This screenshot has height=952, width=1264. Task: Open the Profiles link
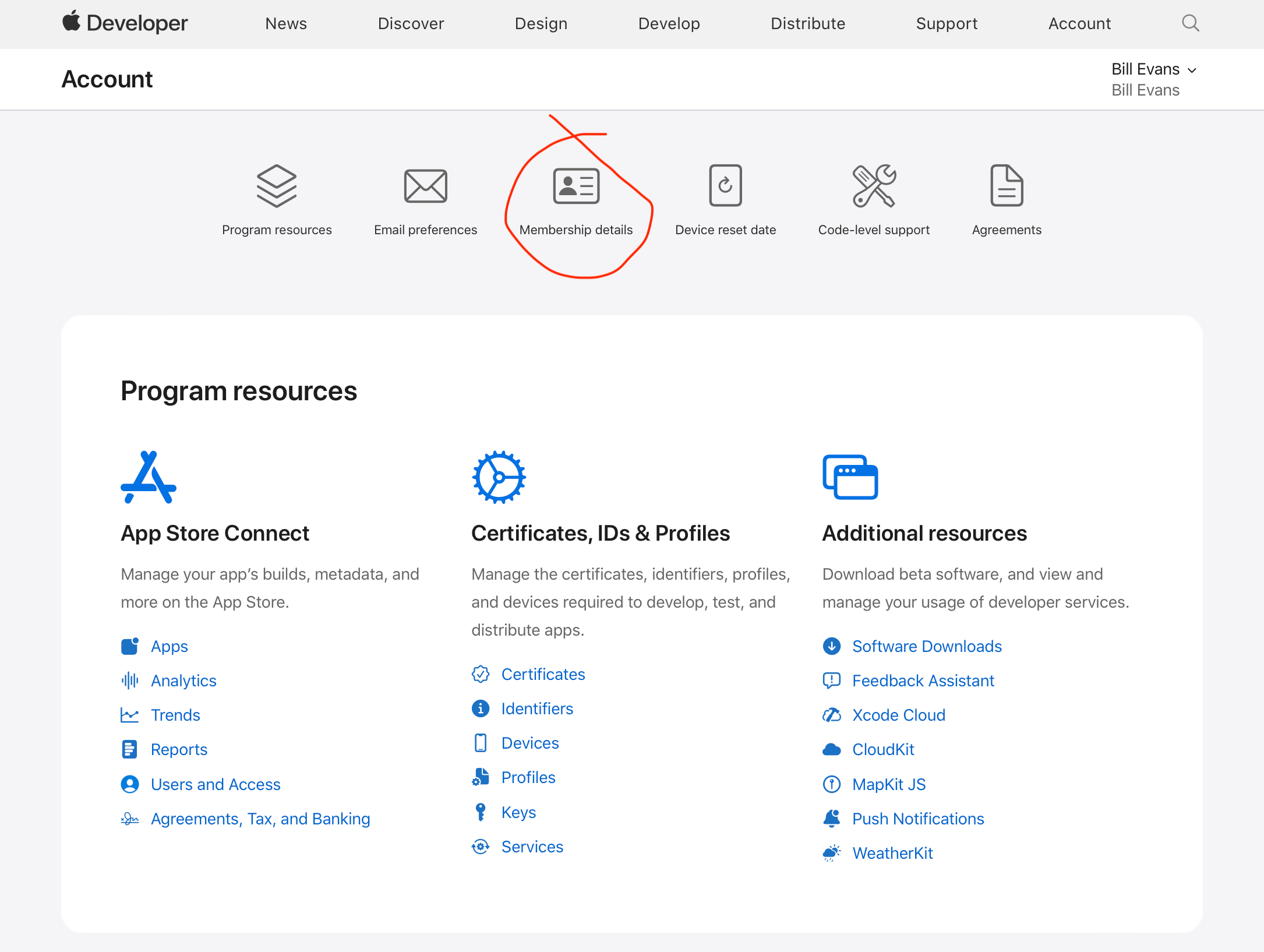pos(528,777)
